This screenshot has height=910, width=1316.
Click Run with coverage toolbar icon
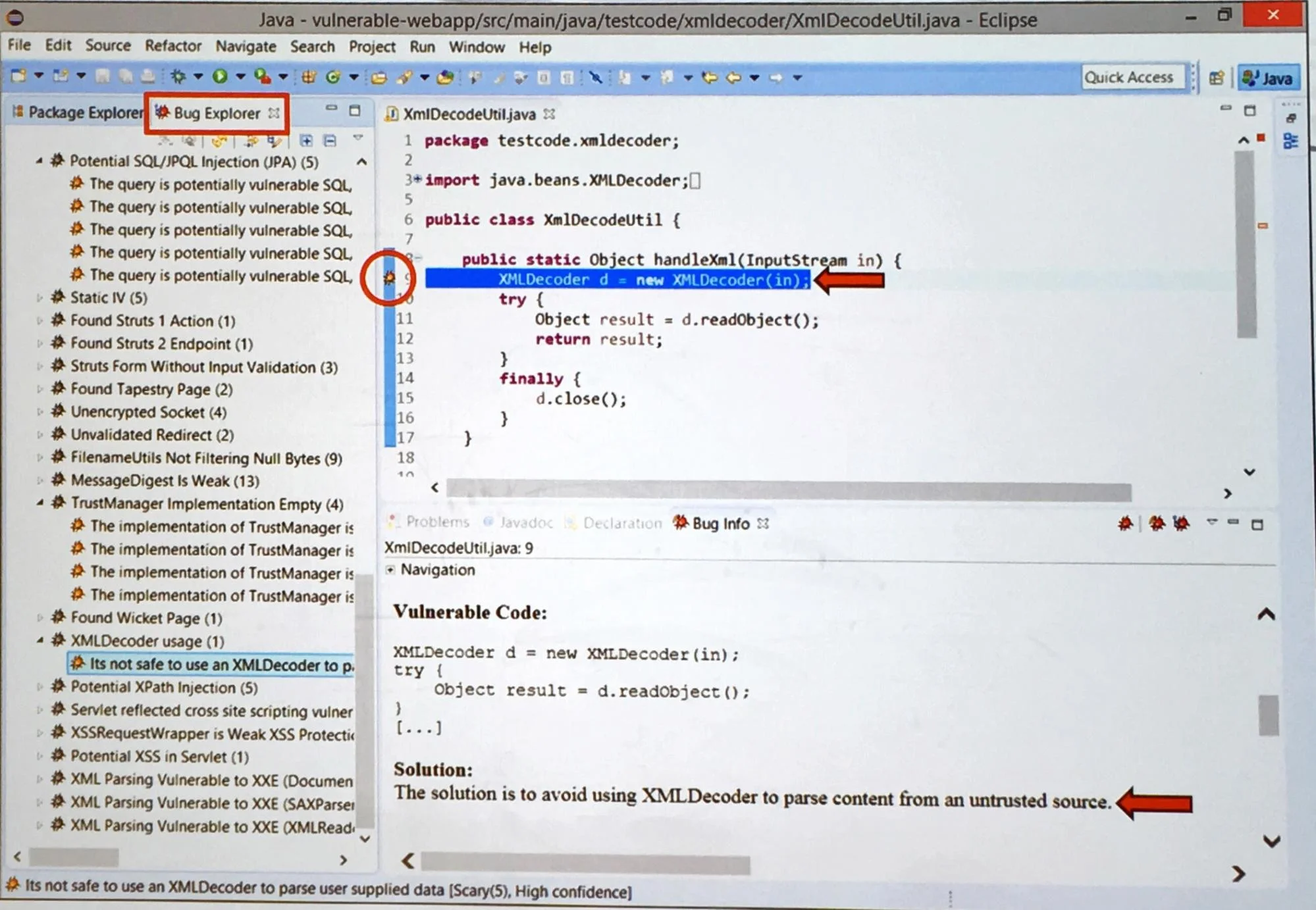[x=263, y=77]
